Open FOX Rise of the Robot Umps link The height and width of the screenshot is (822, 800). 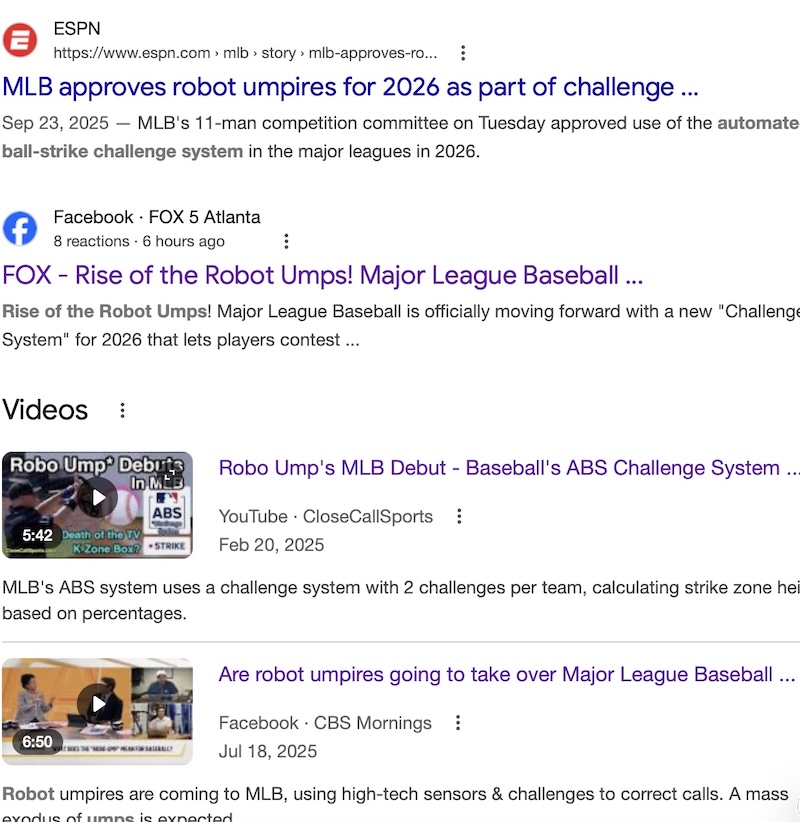point(322,275)
